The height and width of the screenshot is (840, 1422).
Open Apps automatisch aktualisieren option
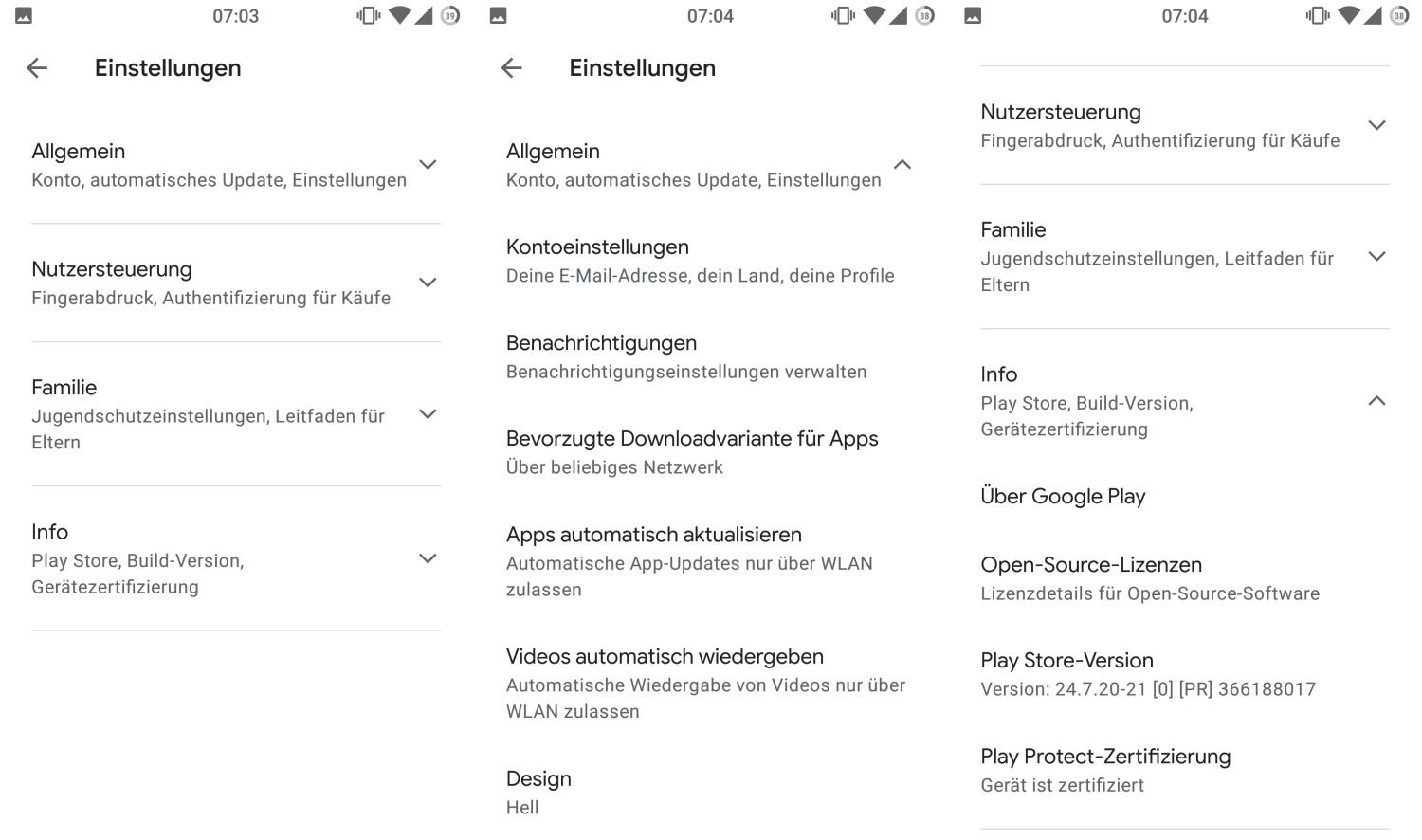[689, 561]
